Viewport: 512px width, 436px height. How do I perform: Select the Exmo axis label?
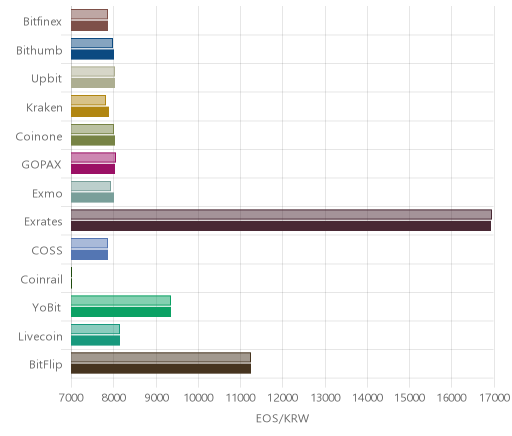click(x=47, y=193)
